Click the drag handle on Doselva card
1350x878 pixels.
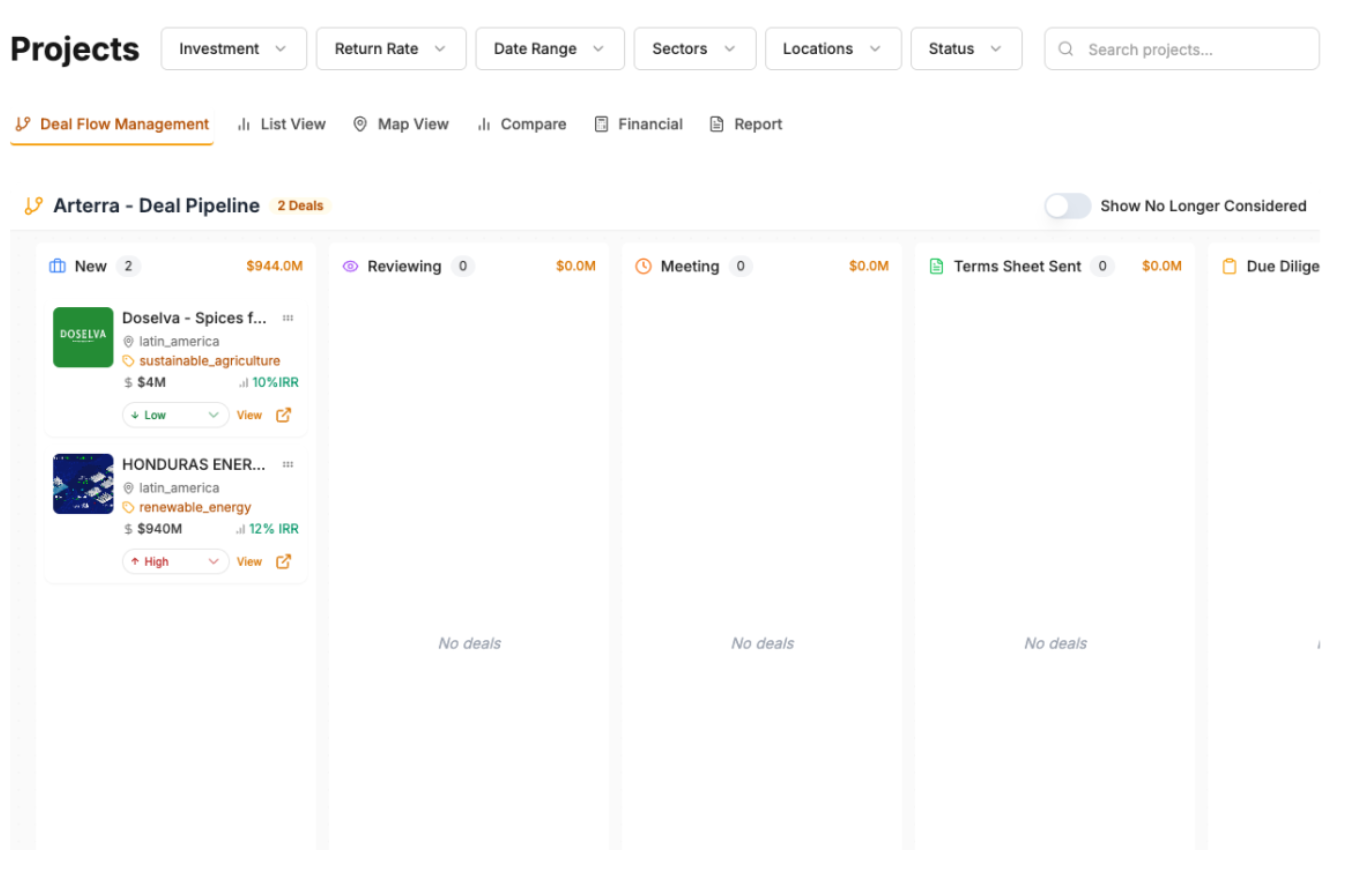288,318
